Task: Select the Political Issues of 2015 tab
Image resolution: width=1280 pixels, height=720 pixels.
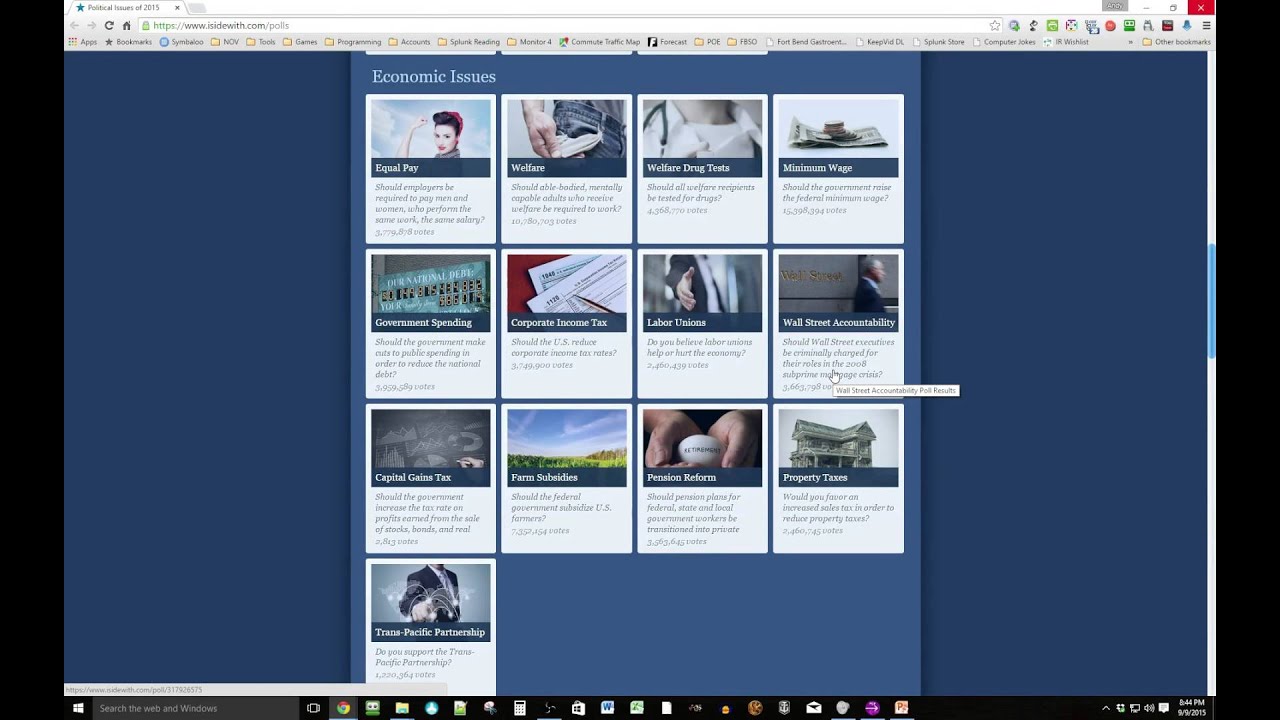Action: [124, 7]
